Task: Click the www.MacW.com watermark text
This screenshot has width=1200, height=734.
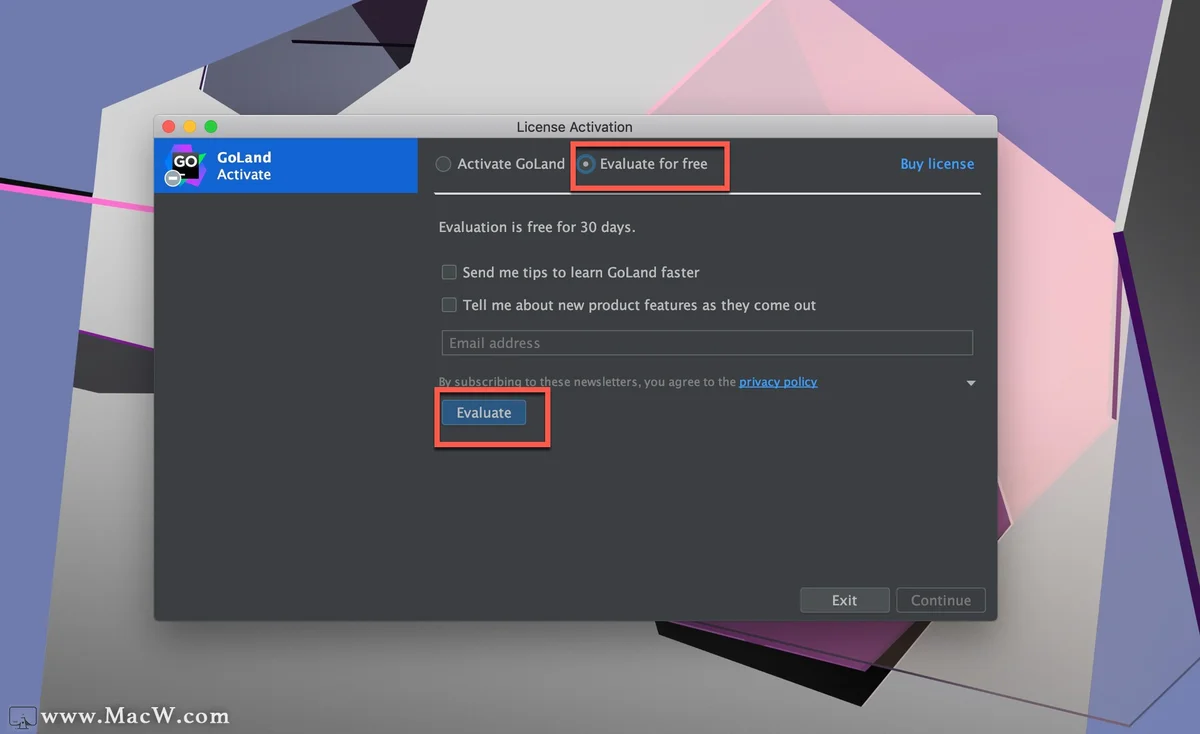Action: point(135,716)
